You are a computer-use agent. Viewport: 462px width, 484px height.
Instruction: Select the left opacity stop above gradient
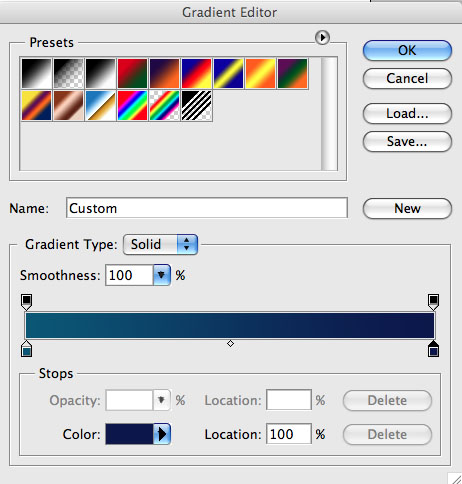coord(26,302)
